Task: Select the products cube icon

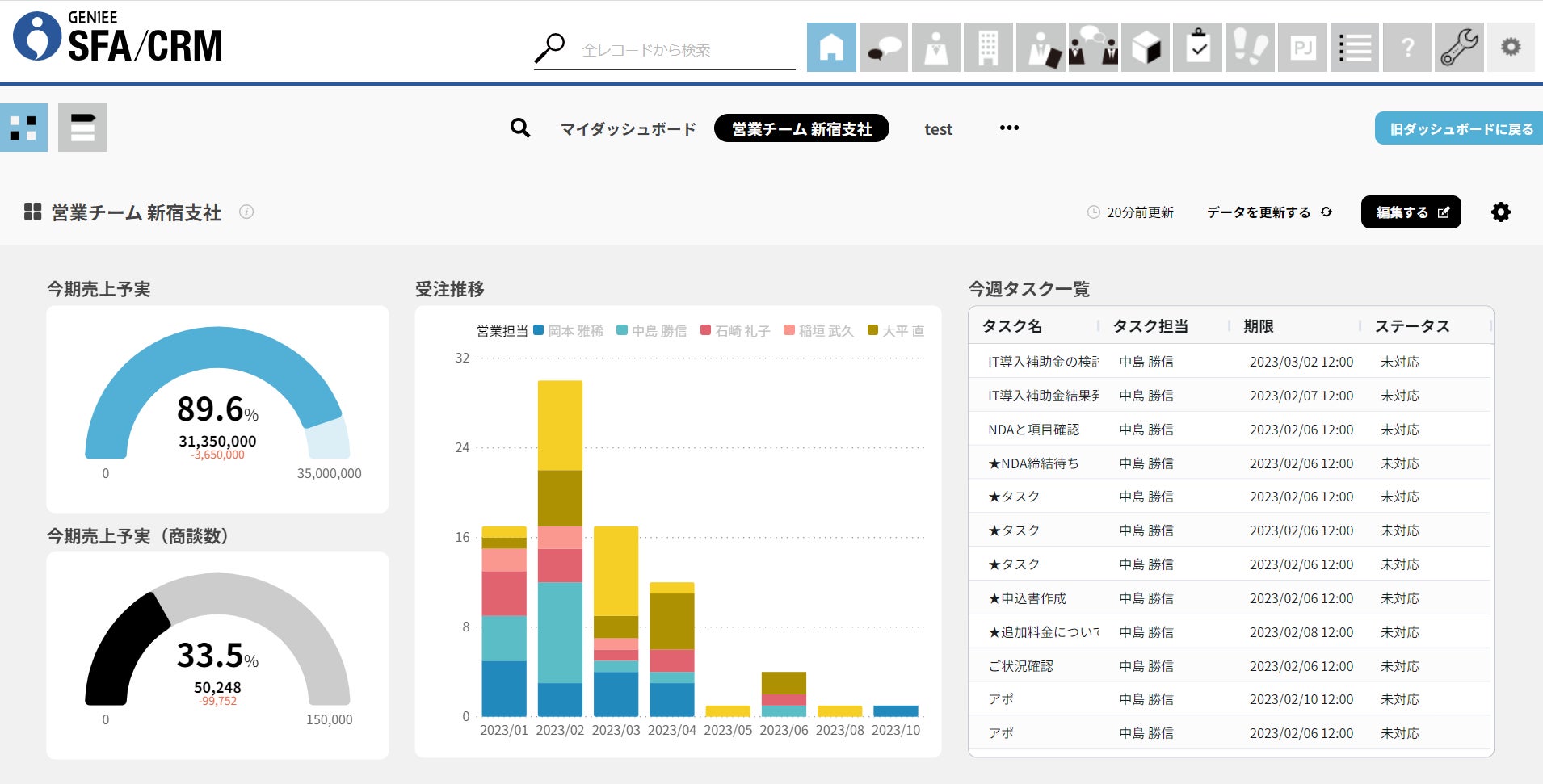Action: pos(1145,48)
